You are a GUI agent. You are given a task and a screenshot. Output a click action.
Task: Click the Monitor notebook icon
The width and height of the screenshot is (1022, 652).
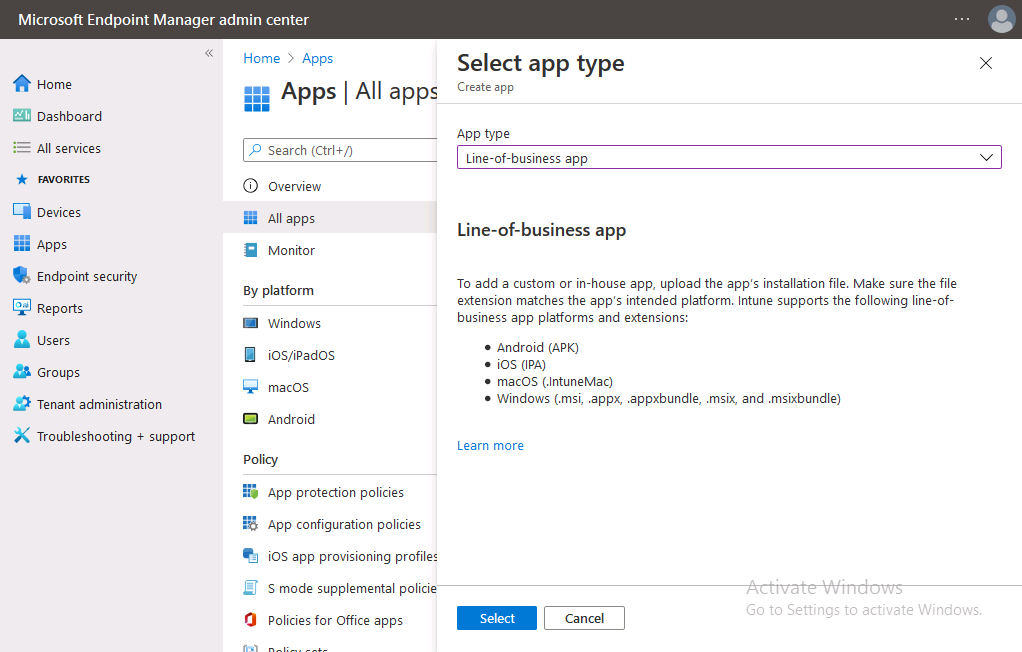click(x=250, y=250)
